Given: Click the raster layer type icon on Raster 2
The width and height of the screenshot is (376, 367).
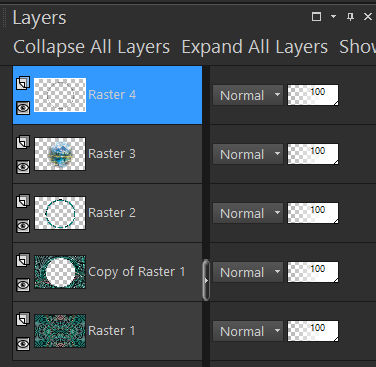Looking at the screenshot, I should [x=23, y=201].
